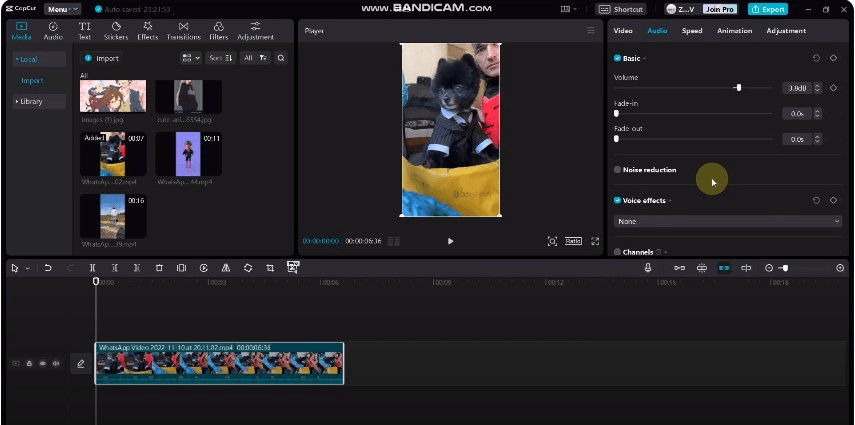Screen dimensions: 855x425
Task: Switch to the Video inspector tab
Action: [623, 31]
